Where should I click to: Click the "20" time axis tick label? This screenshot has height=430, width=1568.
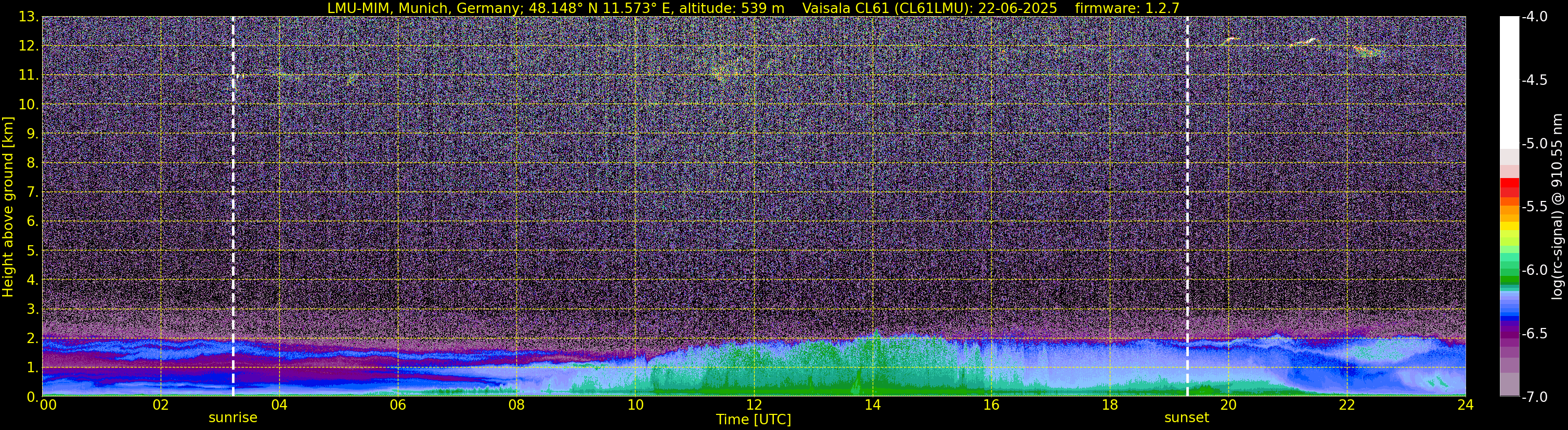(x=1228, y=405)
